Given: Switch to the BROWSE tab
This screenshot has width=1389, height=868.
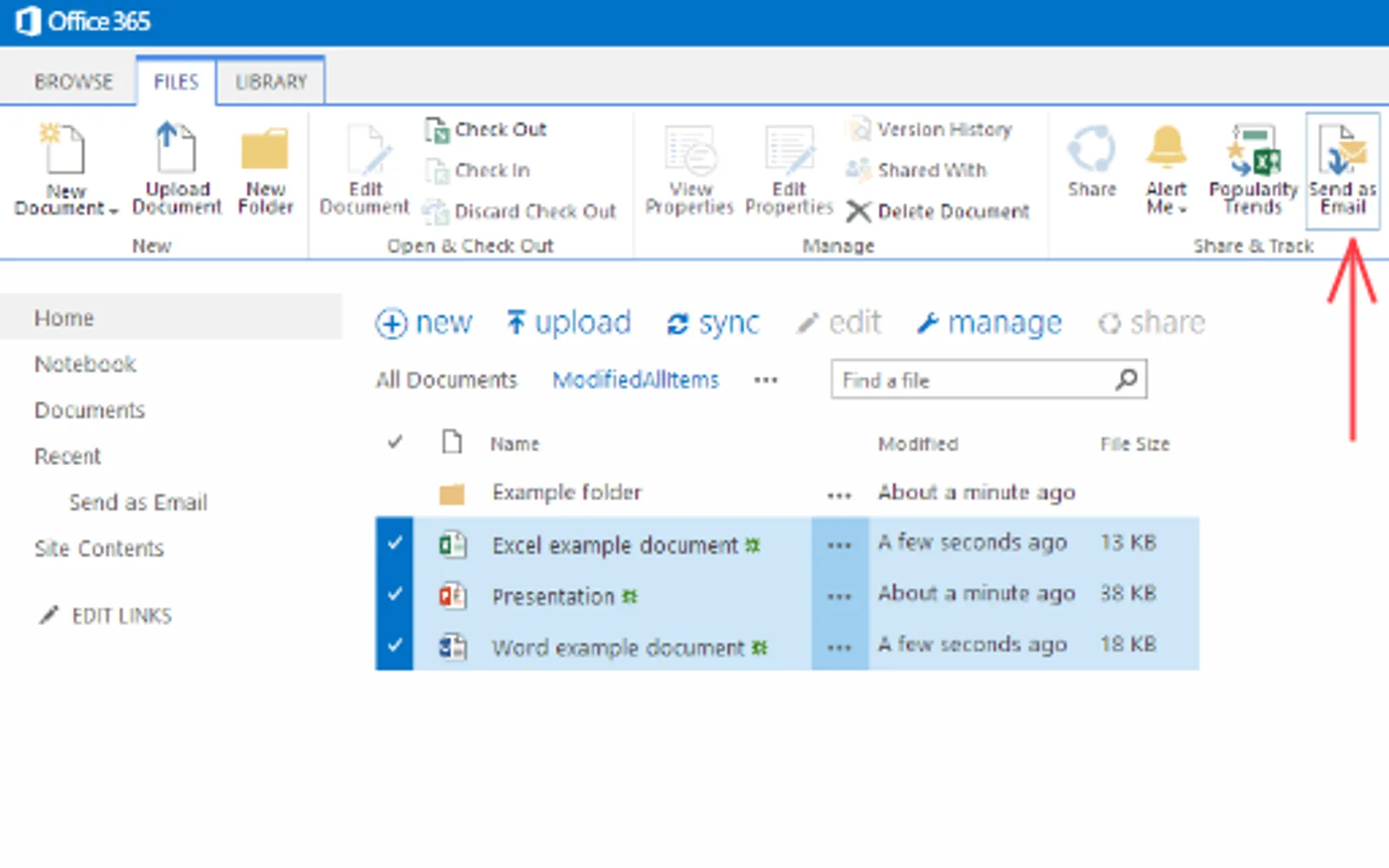Looking at the screenshot, I should click(x=74, y=82).
